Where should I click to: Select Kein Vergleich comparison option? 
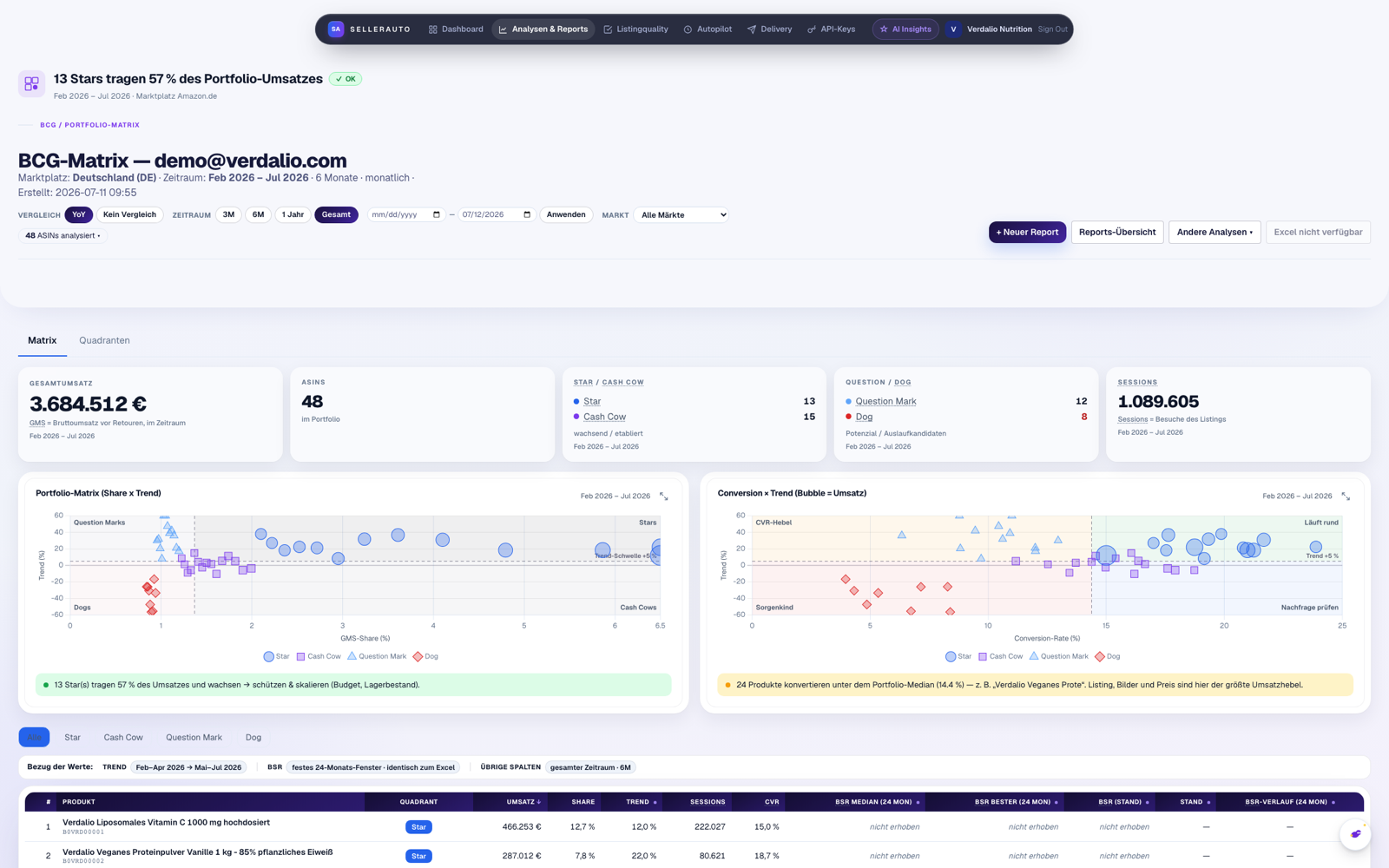point(129,214)
